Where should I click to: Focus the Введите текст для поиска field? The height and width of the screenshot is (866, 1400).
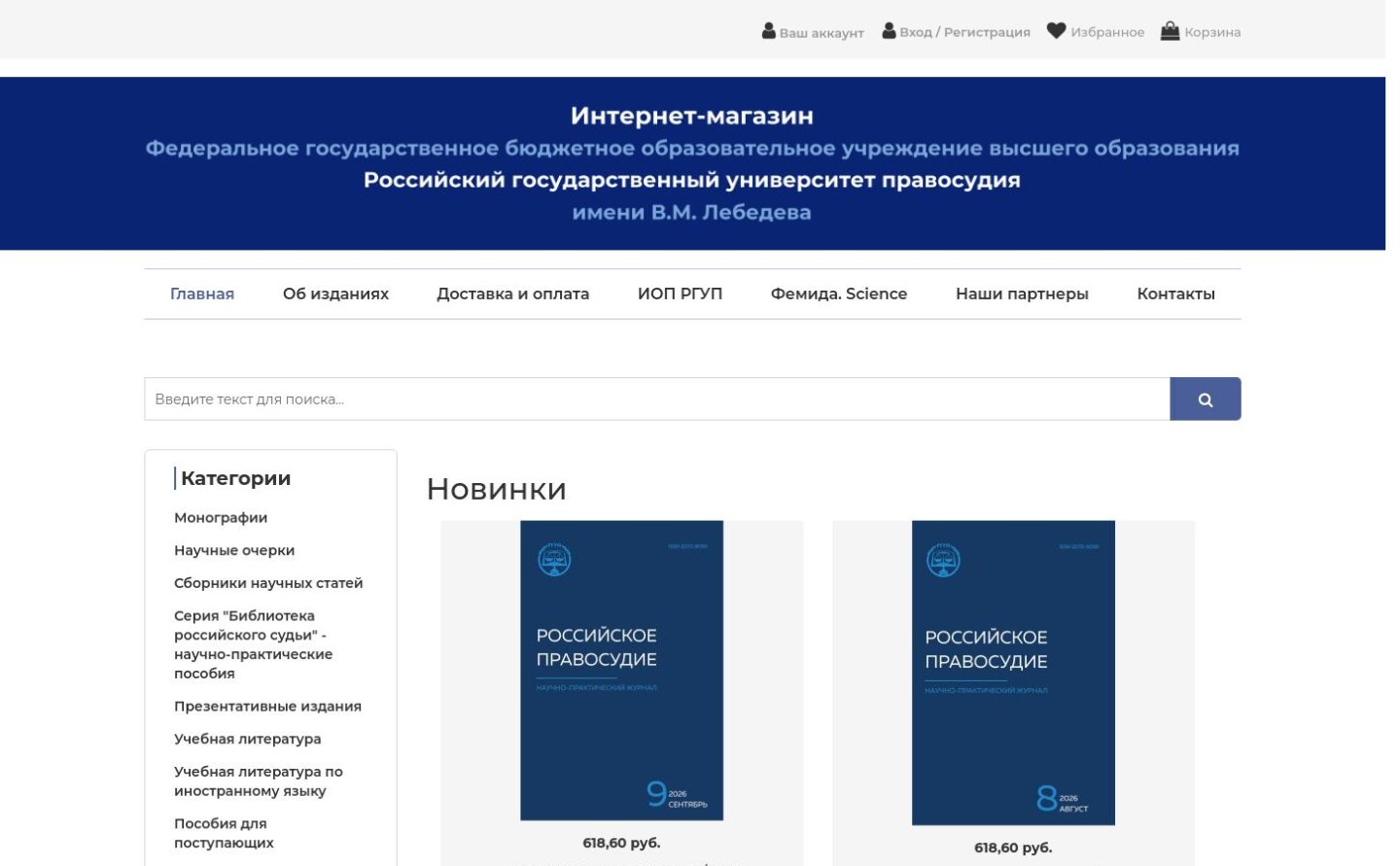[657, 398]
